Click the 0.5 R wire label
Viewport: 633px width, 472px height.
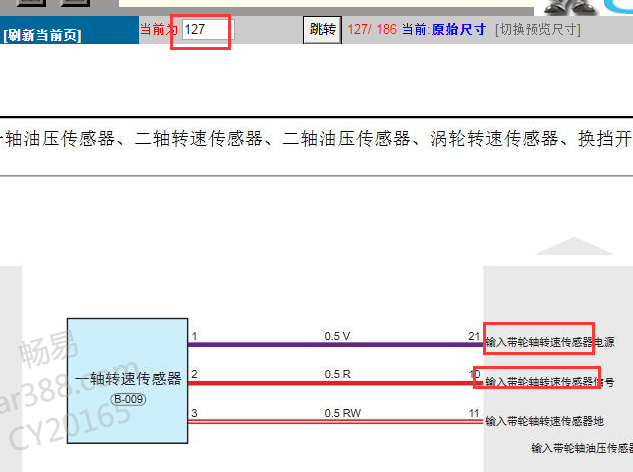337,374
